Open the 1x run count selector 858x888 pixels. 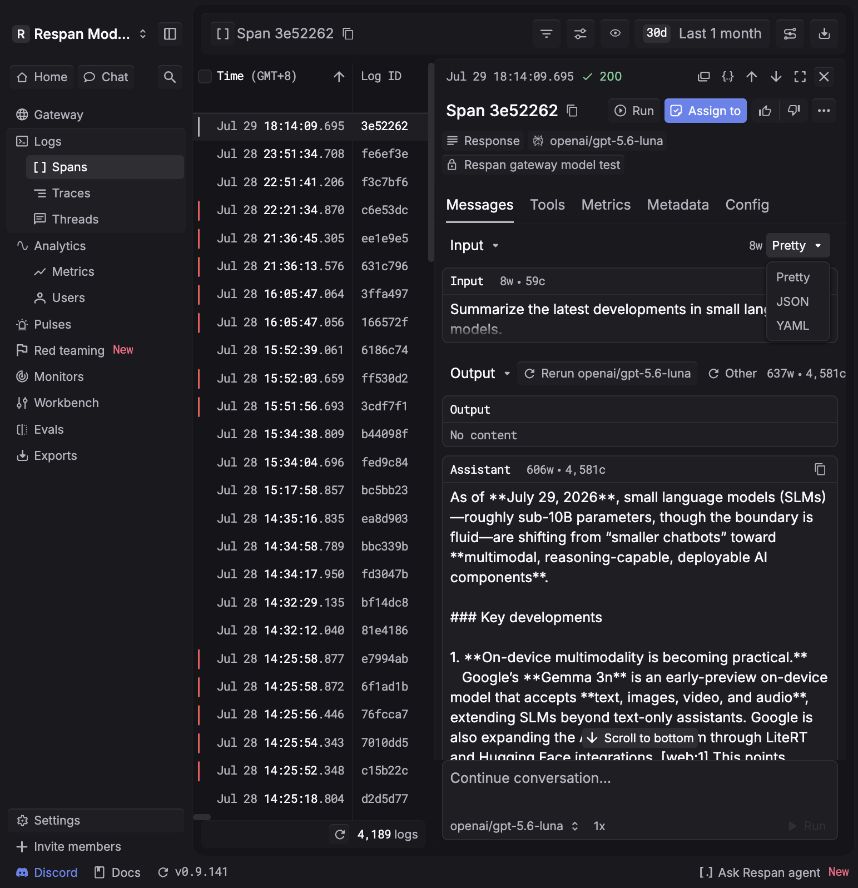point(599,826)
